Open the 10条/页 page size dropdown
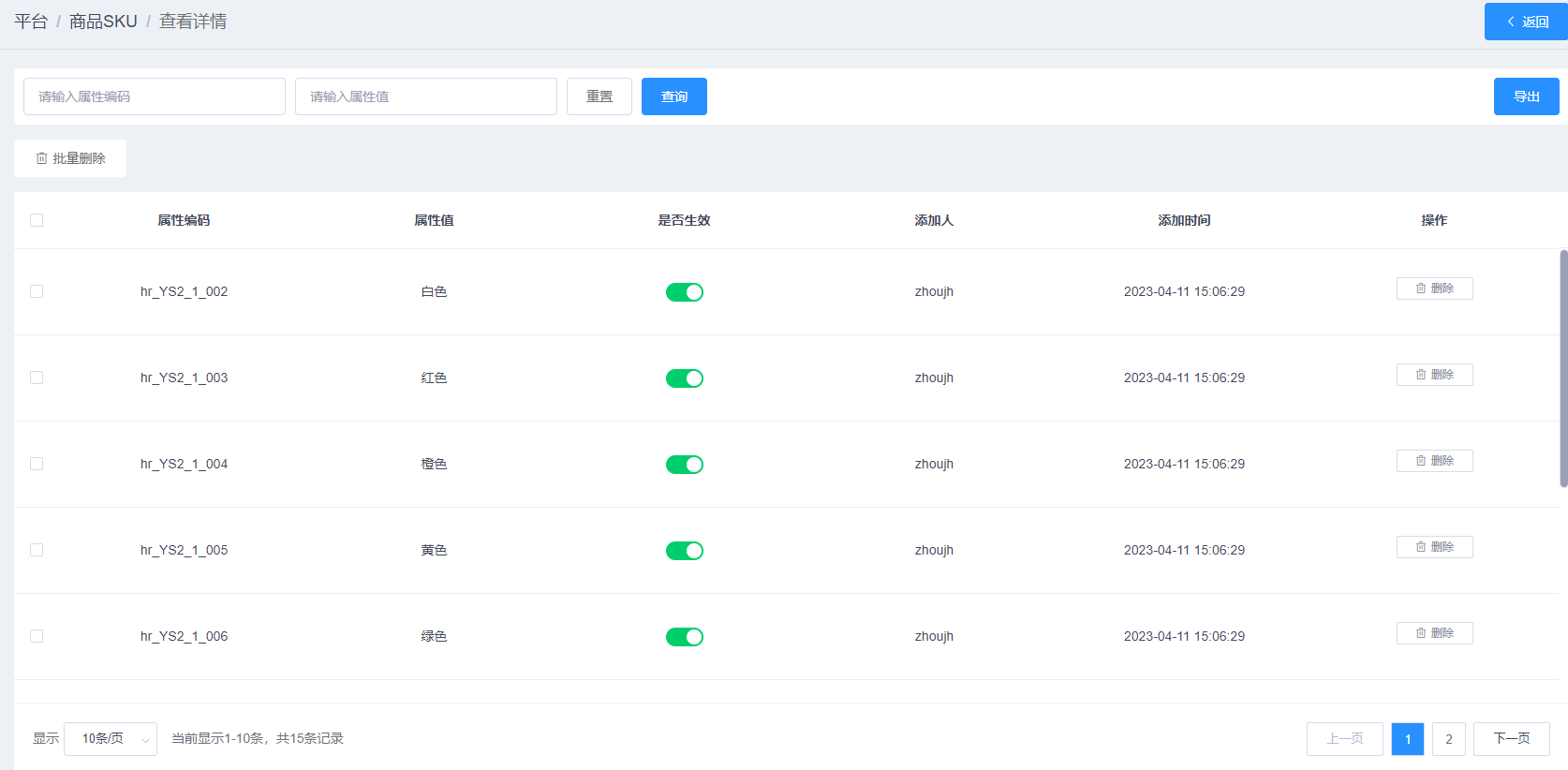Screen dimensions: 1568x770 pos(111,739)
